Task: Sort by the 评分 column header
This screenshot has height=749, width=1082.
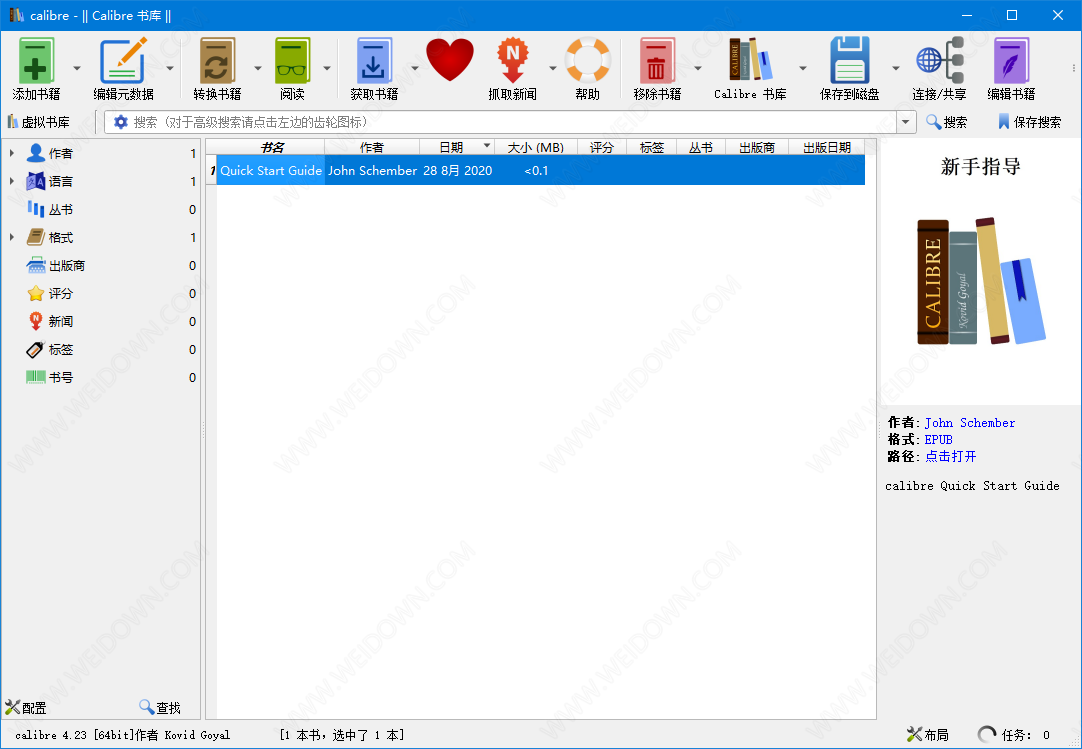Action: pyautogui.click(x=601, y=147)
